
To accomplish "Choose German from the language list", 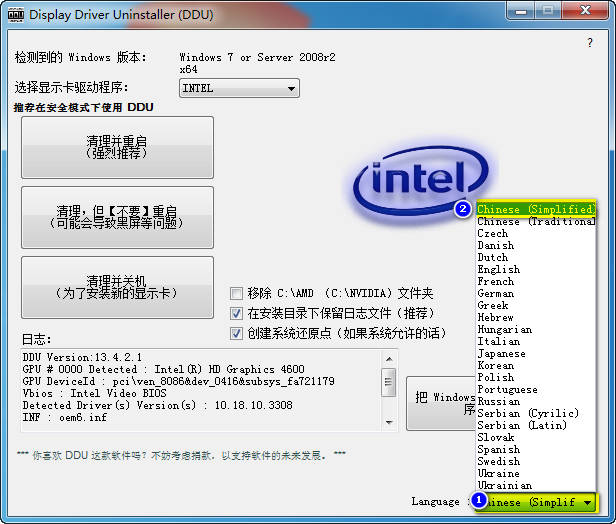I will click(x=536, y=293).
